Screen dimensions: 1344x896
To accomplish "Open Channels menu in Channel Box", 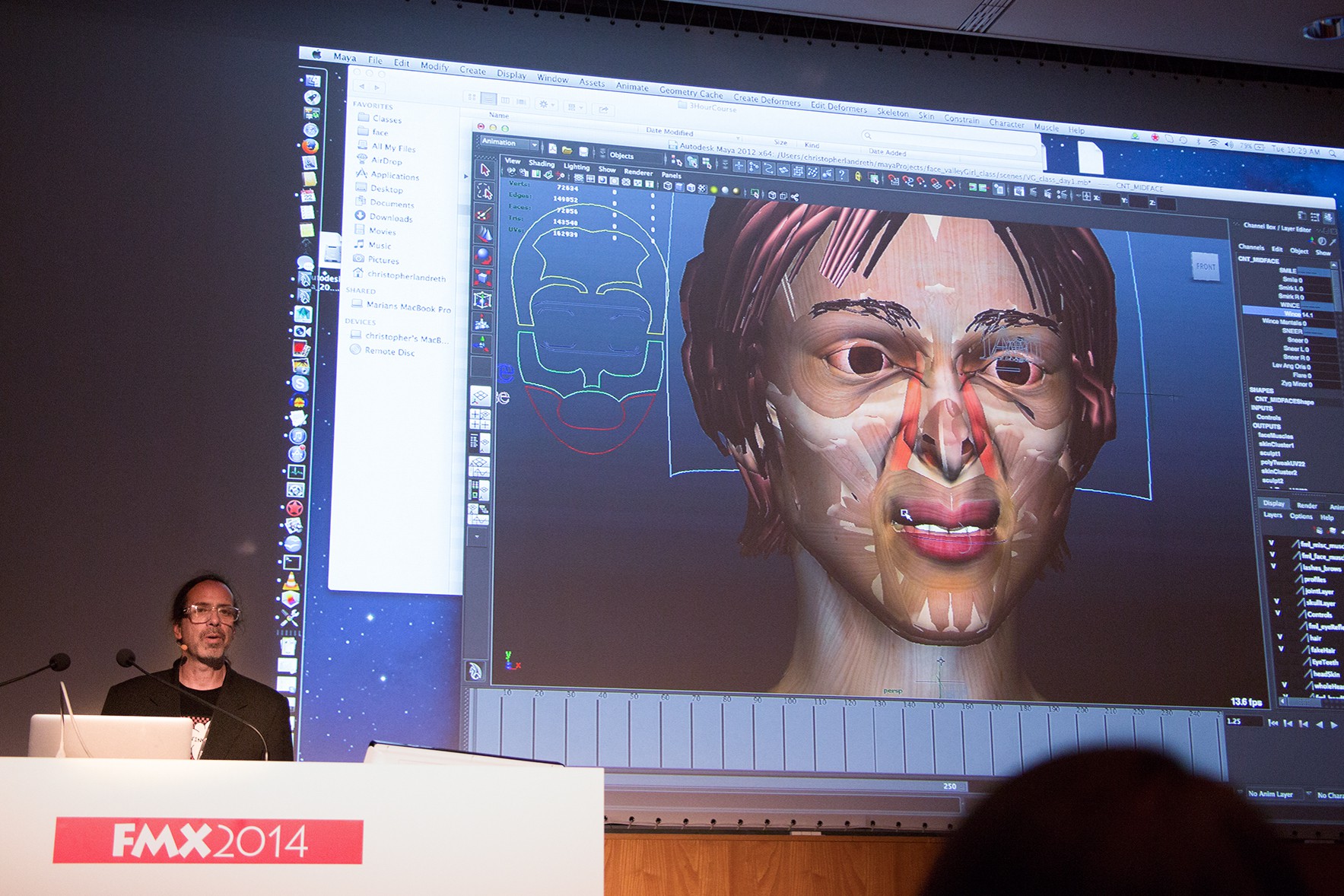I will click(x=1250, y=247).
